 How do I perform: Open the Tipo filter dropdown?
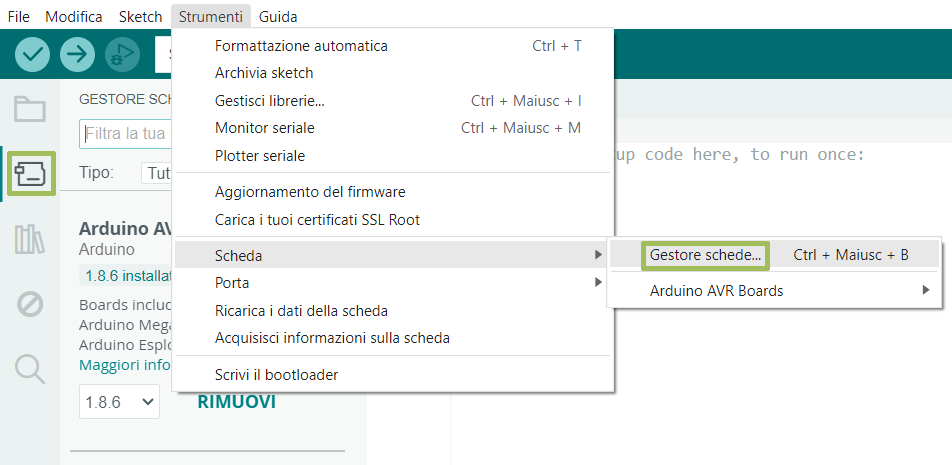click(x=158, y=174)
